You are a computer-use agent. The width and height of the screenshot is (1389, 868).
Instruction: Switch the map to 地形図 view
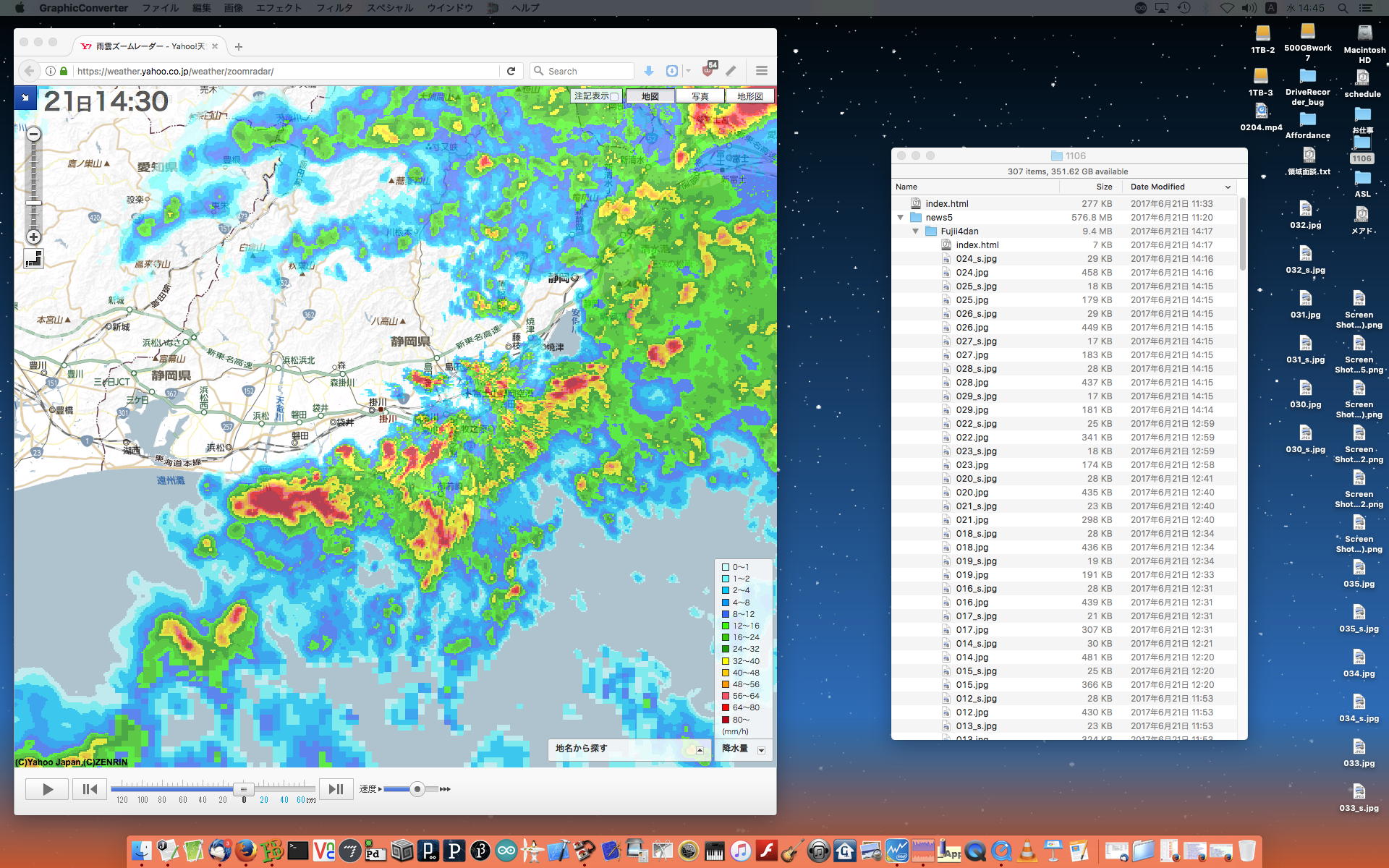[749, 96]
